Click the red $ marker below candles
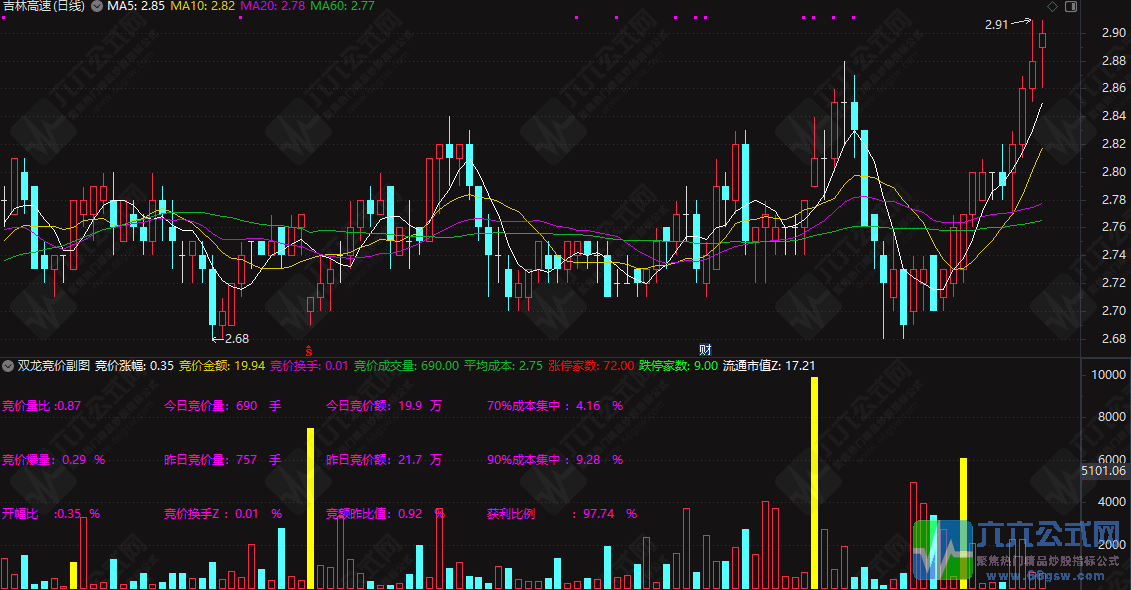This screenshot has width=1131, height=590. (309, 350)
